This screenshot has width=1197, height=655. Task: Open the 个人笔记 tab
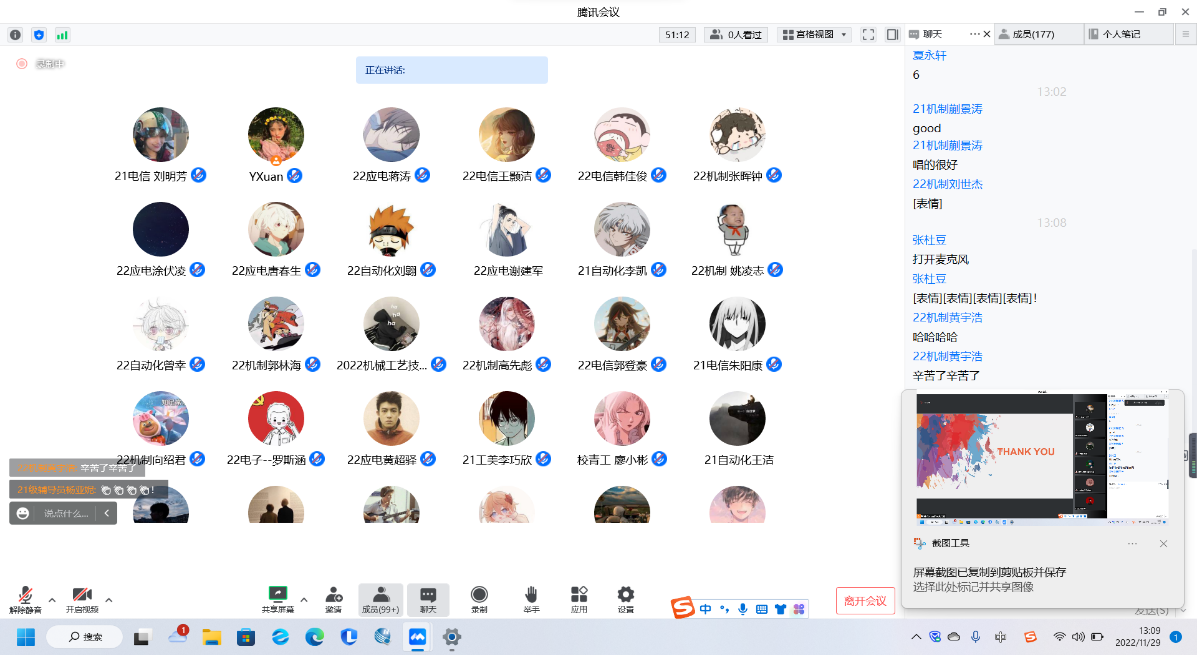point(1126,34)
